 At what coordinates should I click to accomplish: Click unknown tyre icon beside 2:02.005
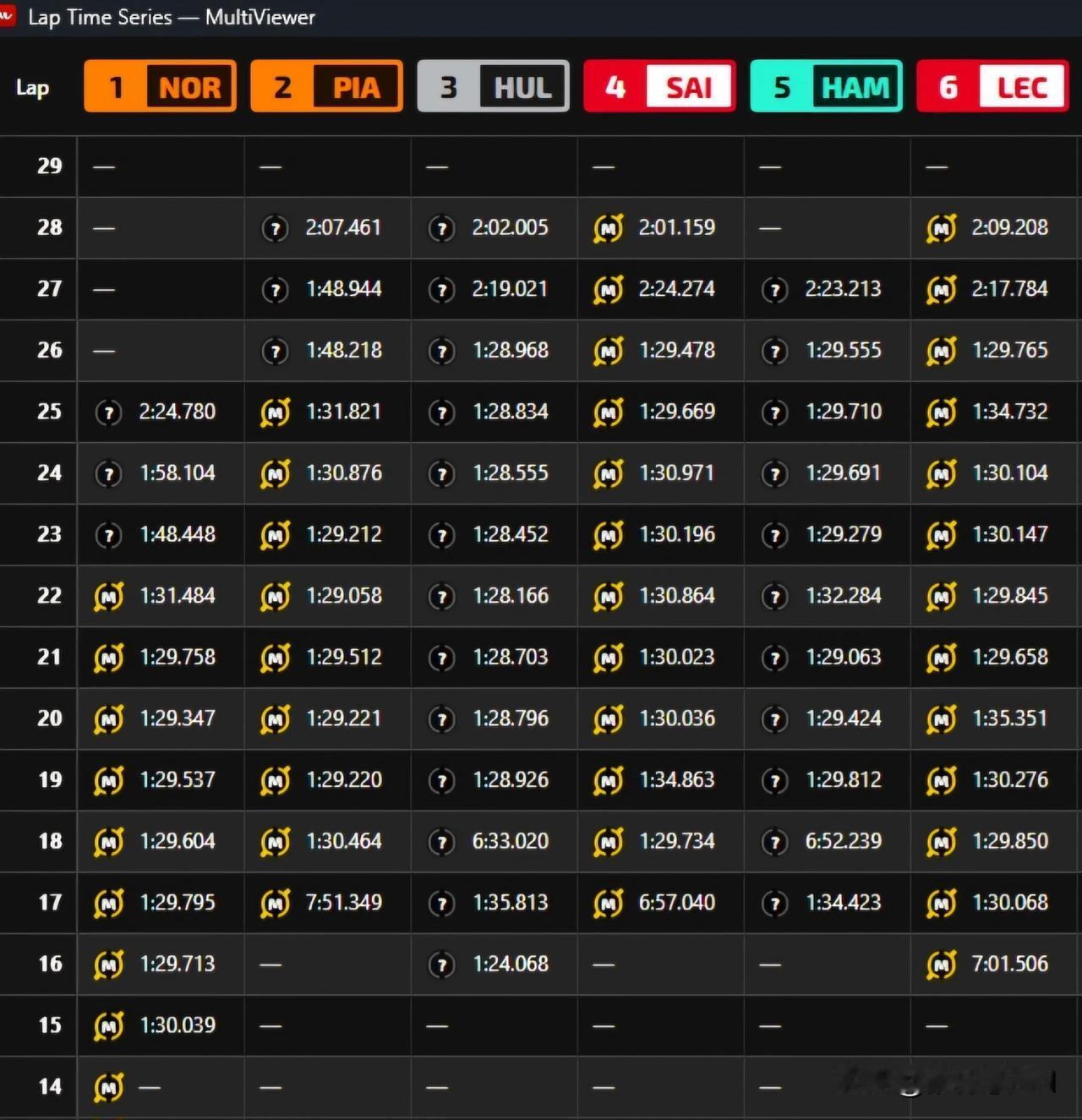pos(441,228)
